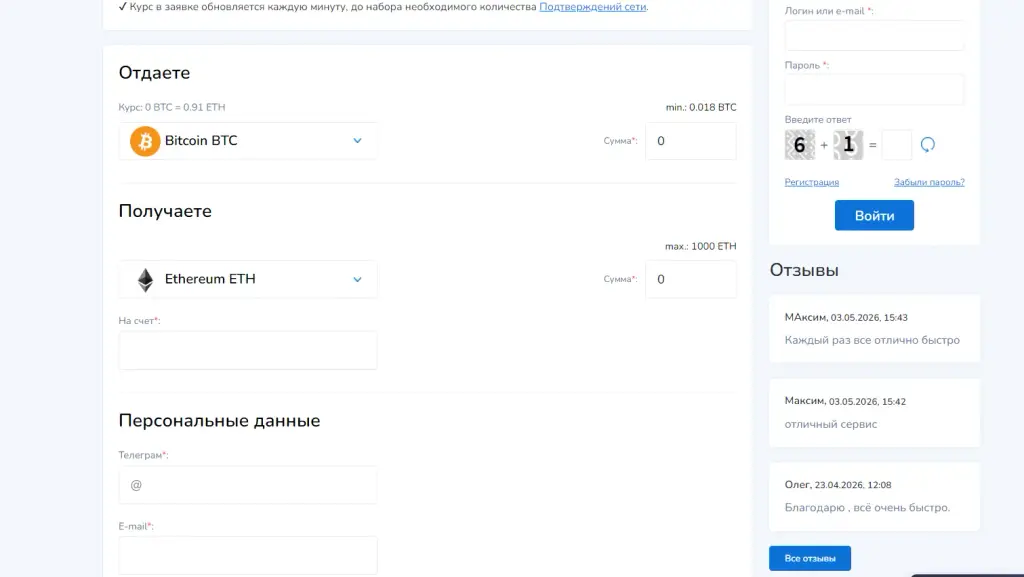Focus the Ethereum Сумма amount field
This screenshot has height=577, width=1024.
691,279
